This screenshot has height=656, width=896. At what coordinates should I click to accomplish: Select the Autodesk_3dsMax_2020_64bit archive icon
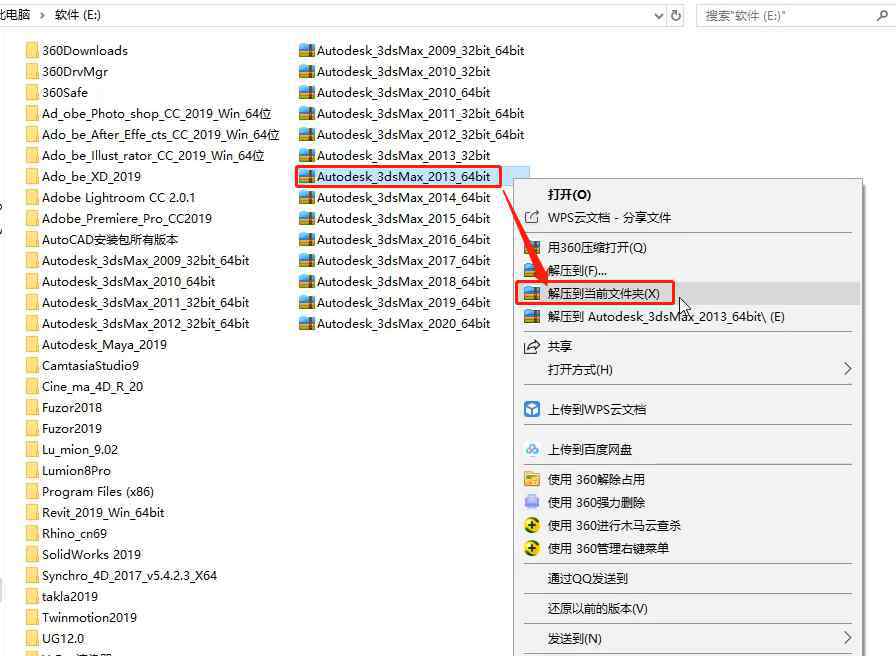(x=307, y=323)
